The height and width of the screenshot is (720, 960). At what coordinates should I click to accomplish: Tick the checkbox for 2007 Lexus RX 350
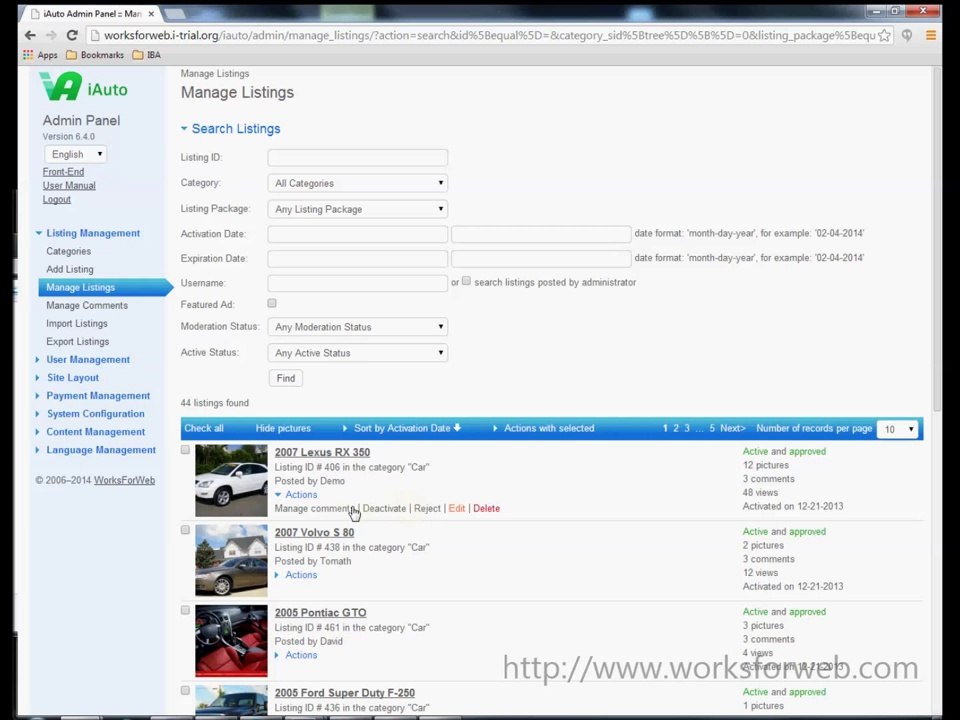pos(186,450)
